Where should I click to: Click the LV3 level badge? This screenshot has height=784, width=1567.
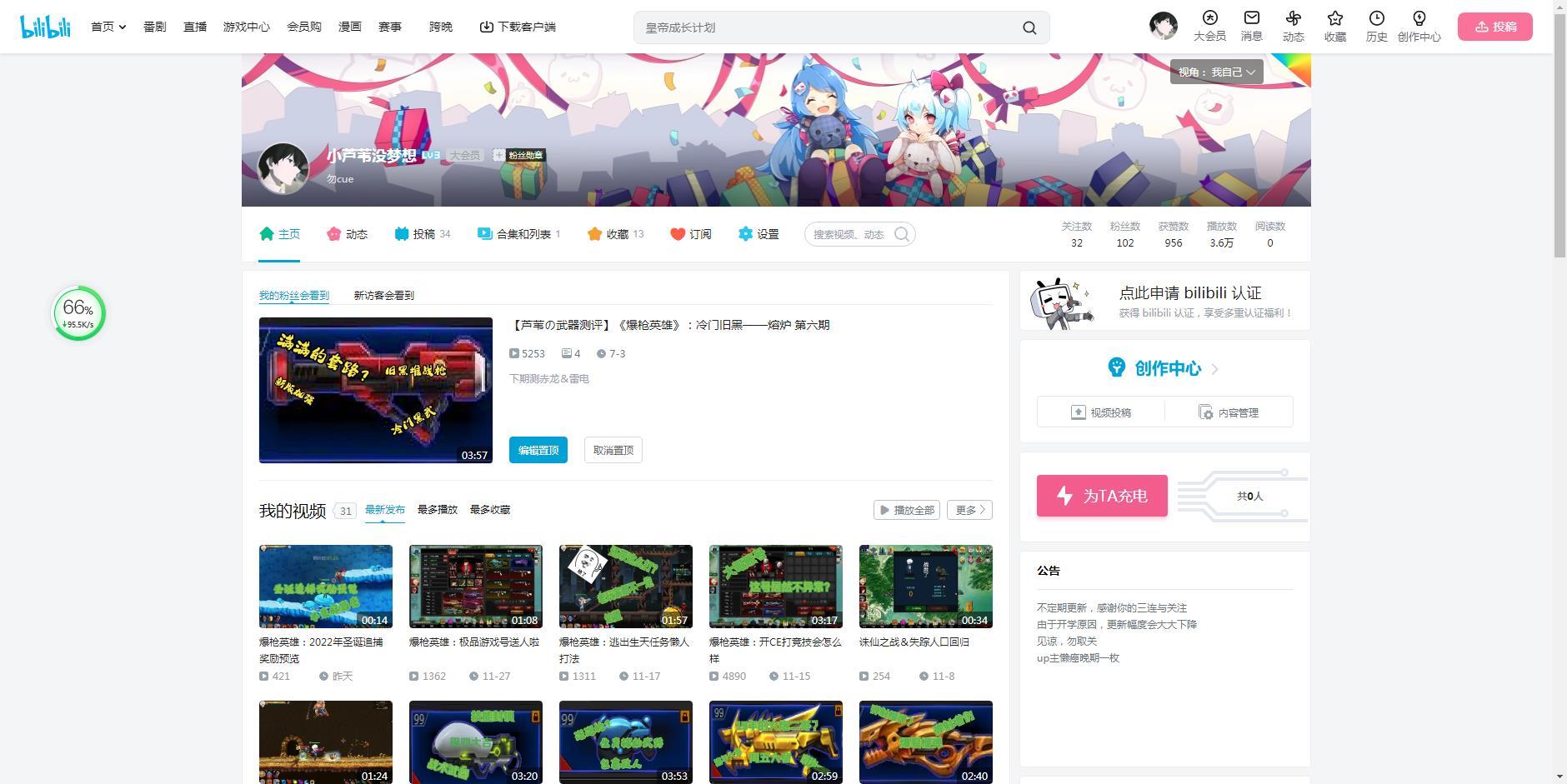point(431,155)
